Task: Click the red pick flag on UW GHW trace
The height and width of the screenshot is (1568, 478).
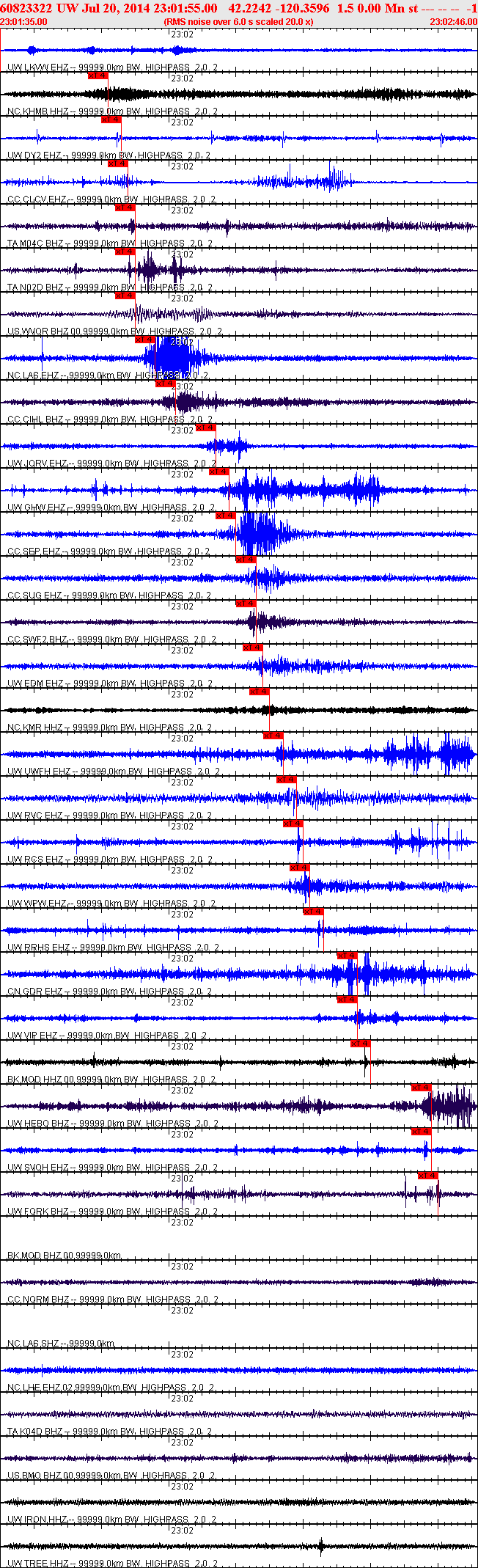Action: click(219, 471)
